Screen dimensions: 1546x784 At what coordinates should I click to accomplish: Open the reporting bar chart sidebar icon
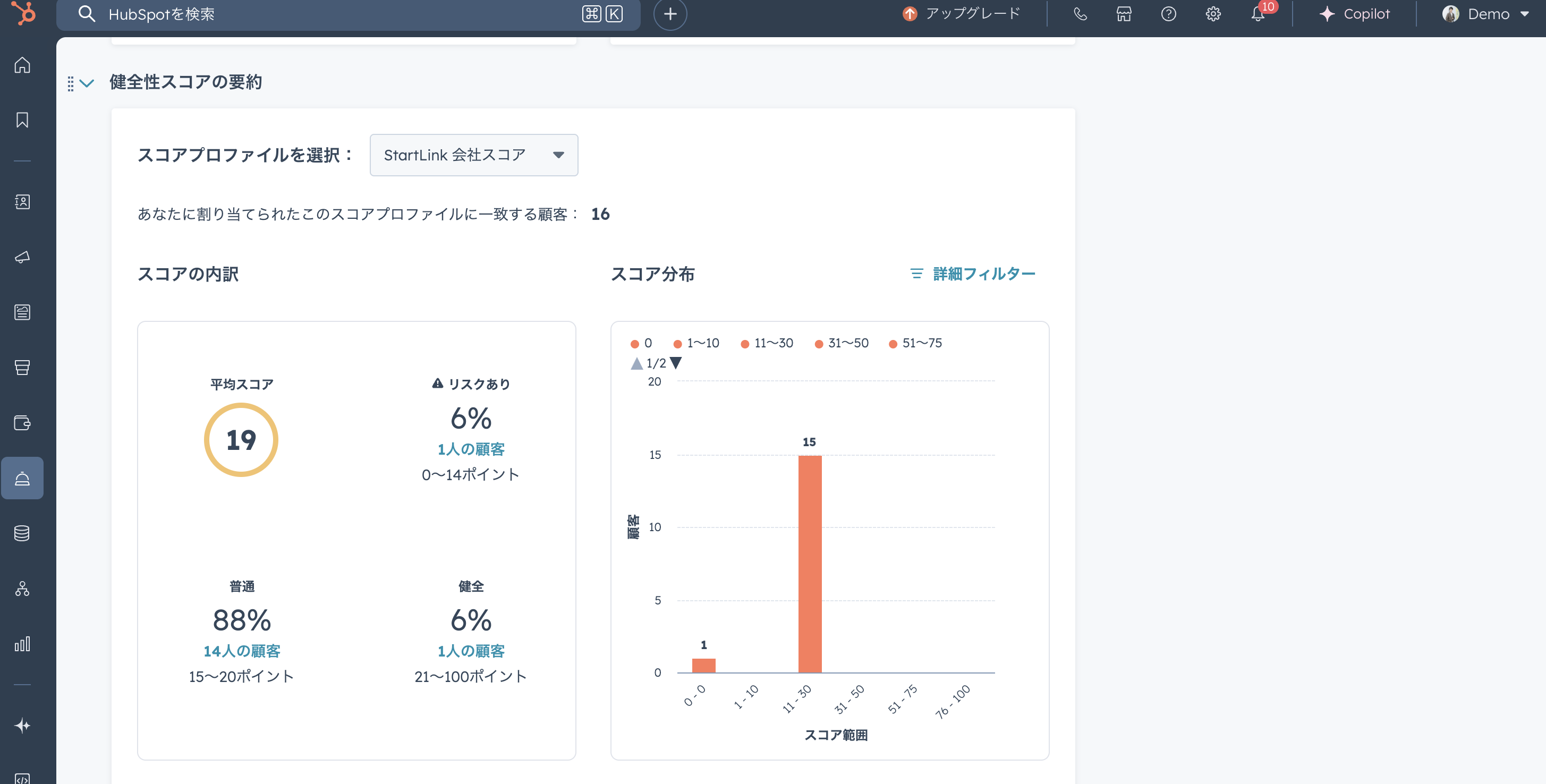click(22, 644)
